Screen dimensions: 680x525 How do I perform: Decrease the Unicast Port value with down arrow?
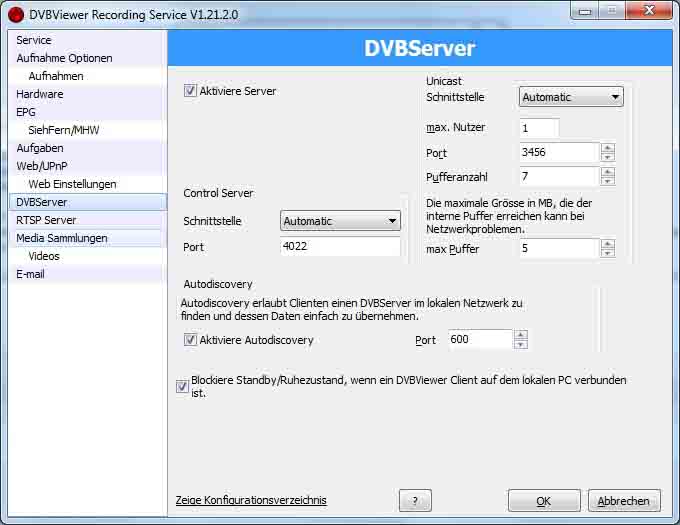[608, 157]
